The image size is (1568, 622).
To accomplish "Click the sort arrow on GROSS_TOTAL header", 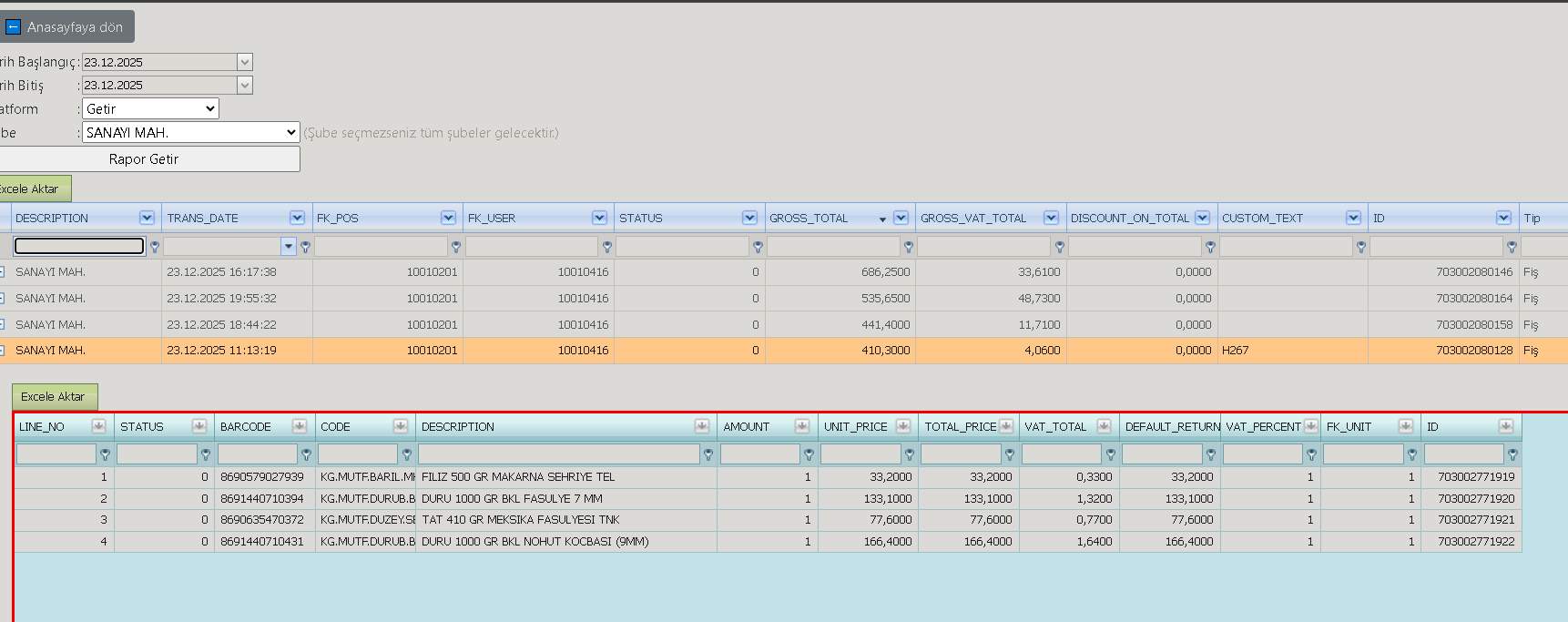I will tap(882, 219).
